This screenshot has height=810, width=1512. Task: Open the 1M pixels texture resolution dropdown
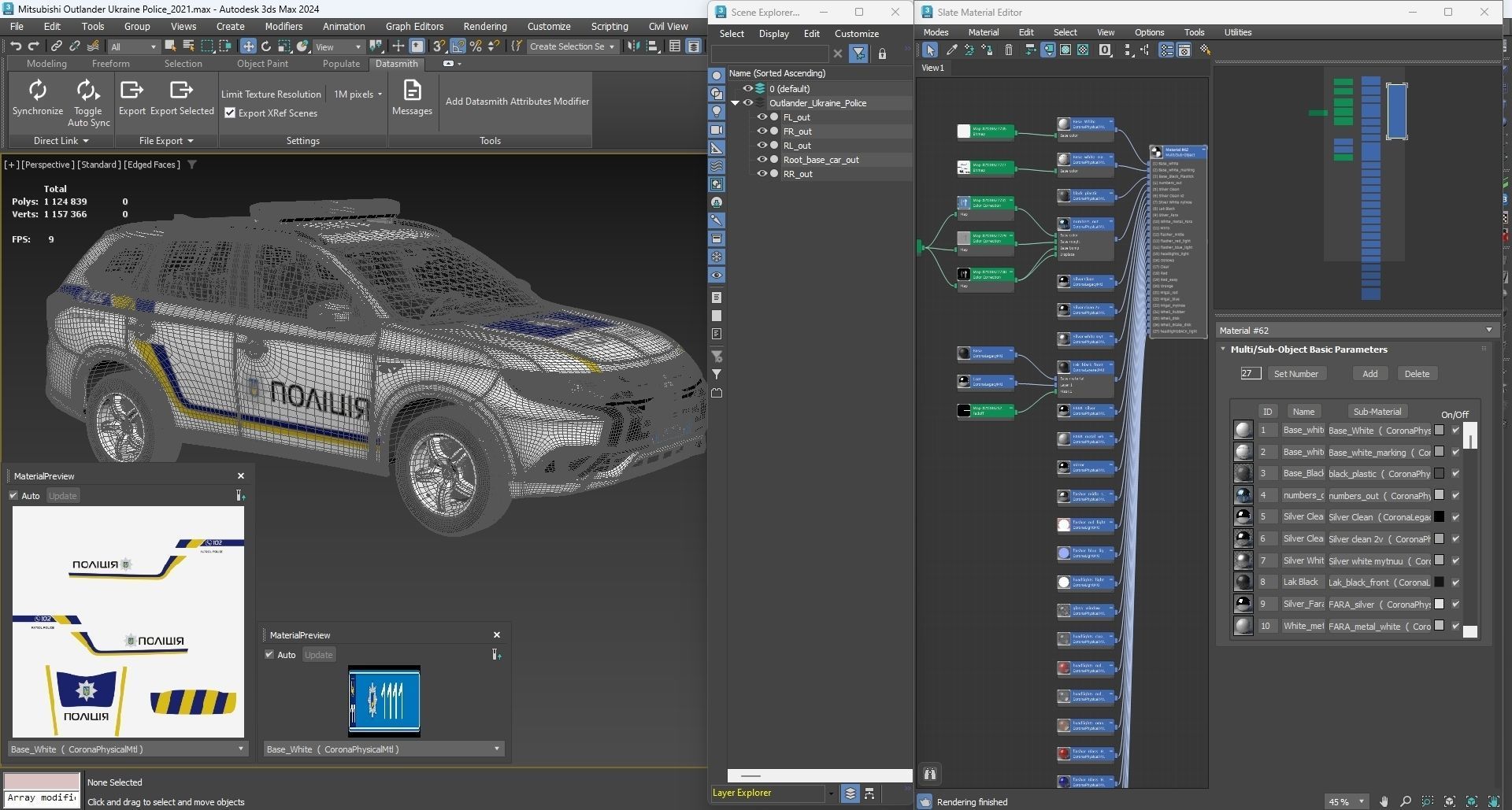[x=358, y=94]
